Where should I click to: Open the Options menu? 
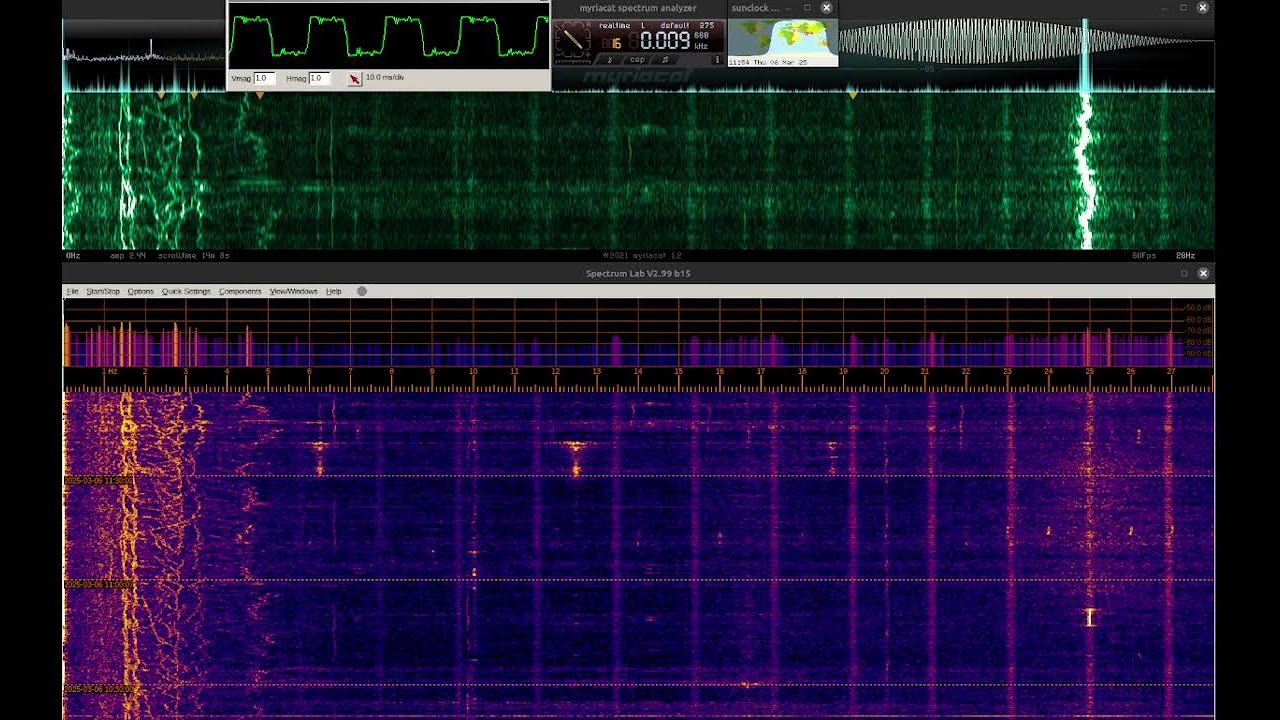[141, 291]
